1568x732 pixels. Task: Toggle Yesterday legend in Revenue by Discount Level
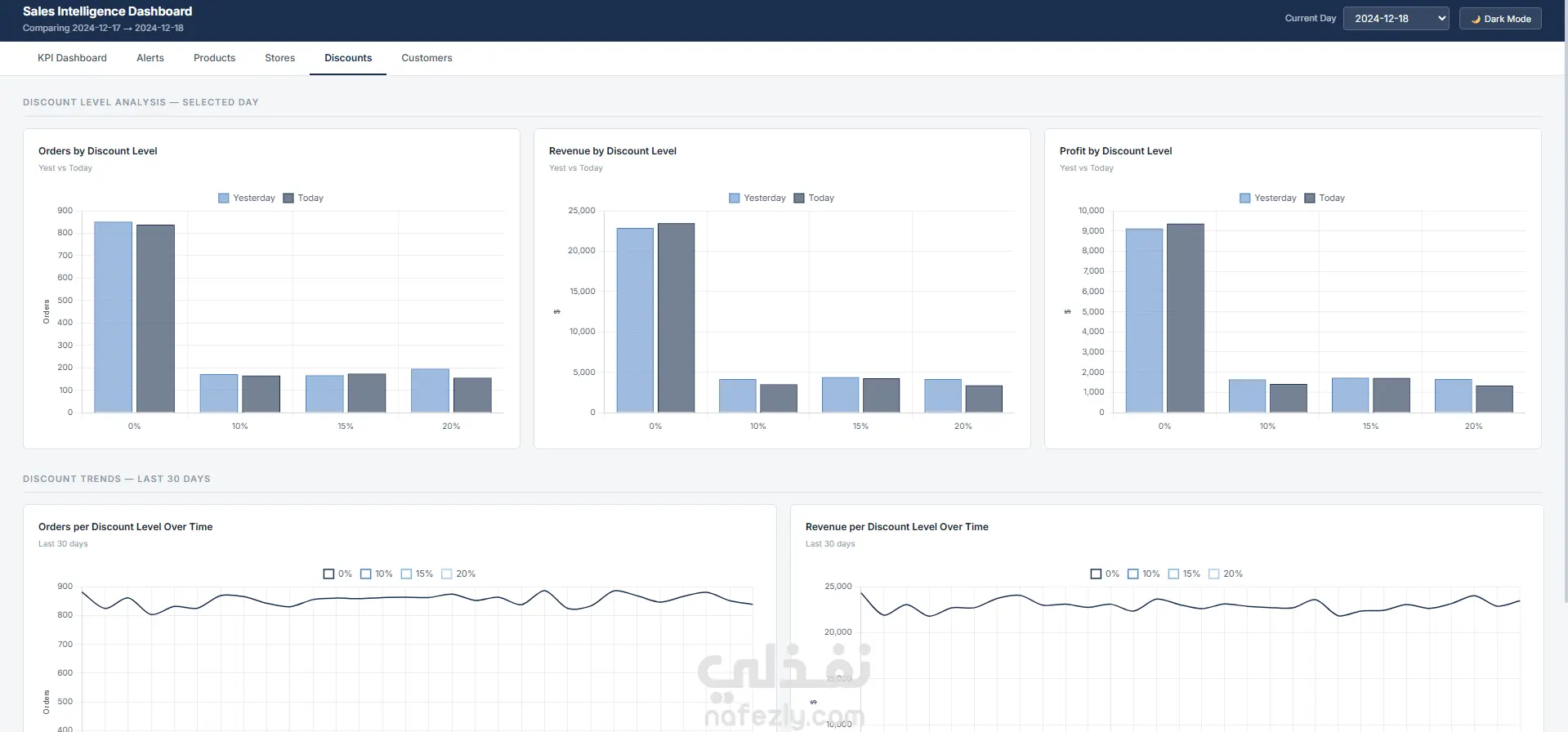(x=757, y=199)
